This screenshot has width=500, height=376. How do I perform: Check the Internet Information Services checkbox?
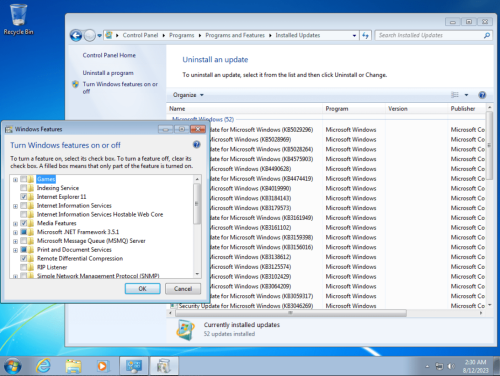pos(24,206)
